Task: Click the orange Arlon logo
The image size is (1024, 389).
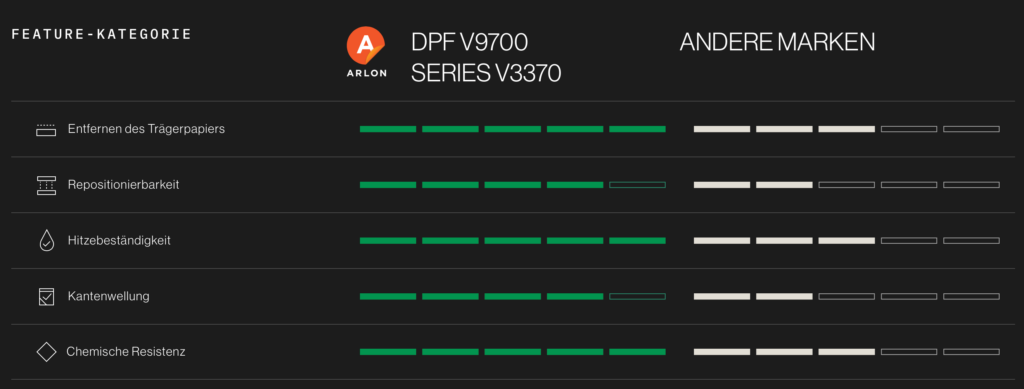Action: click(366, 52)
